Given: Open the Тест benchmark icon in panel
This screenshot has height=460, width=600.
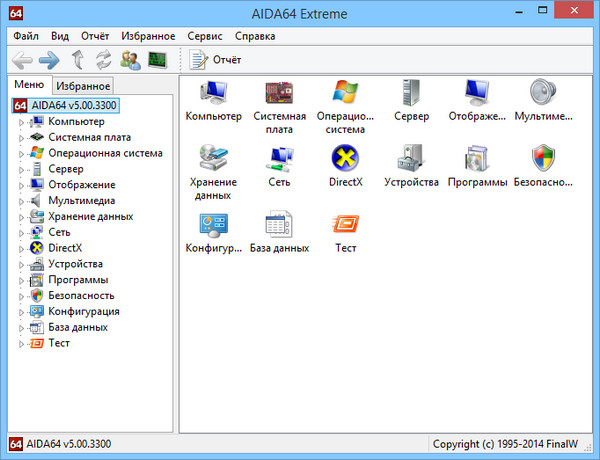Looking at the screenshot, I should click(346, 225).
